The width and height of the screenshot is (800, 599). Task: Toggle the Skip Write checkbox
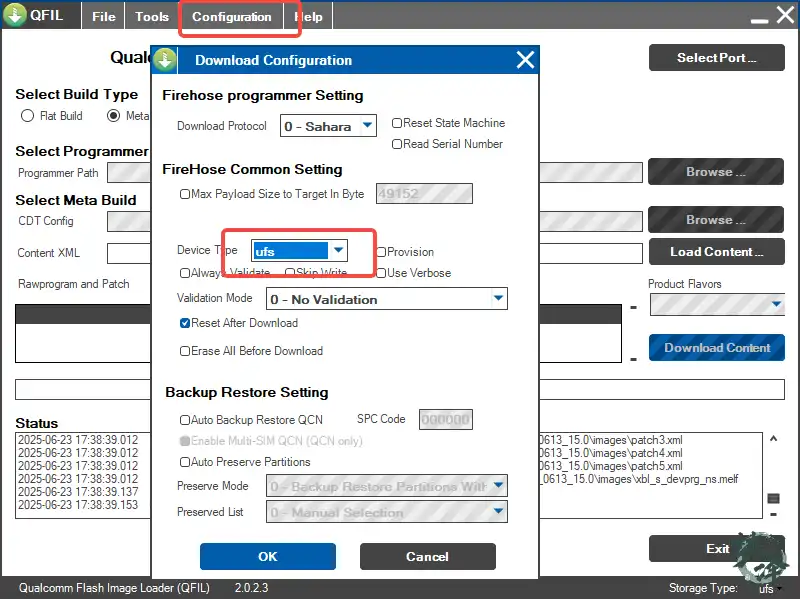(x=290, y=272)
